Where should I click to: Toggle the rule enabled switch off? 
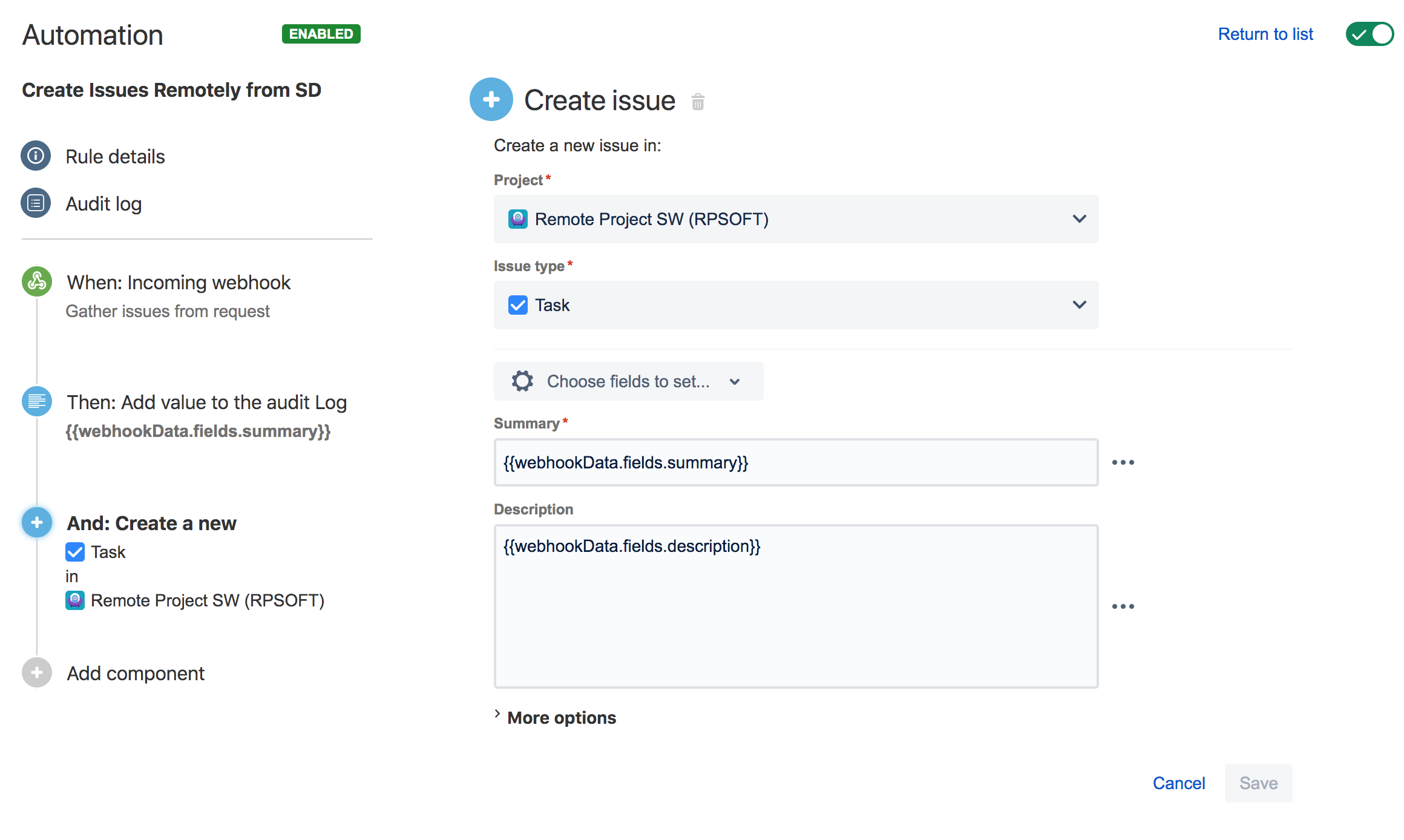pos(1370,34)
